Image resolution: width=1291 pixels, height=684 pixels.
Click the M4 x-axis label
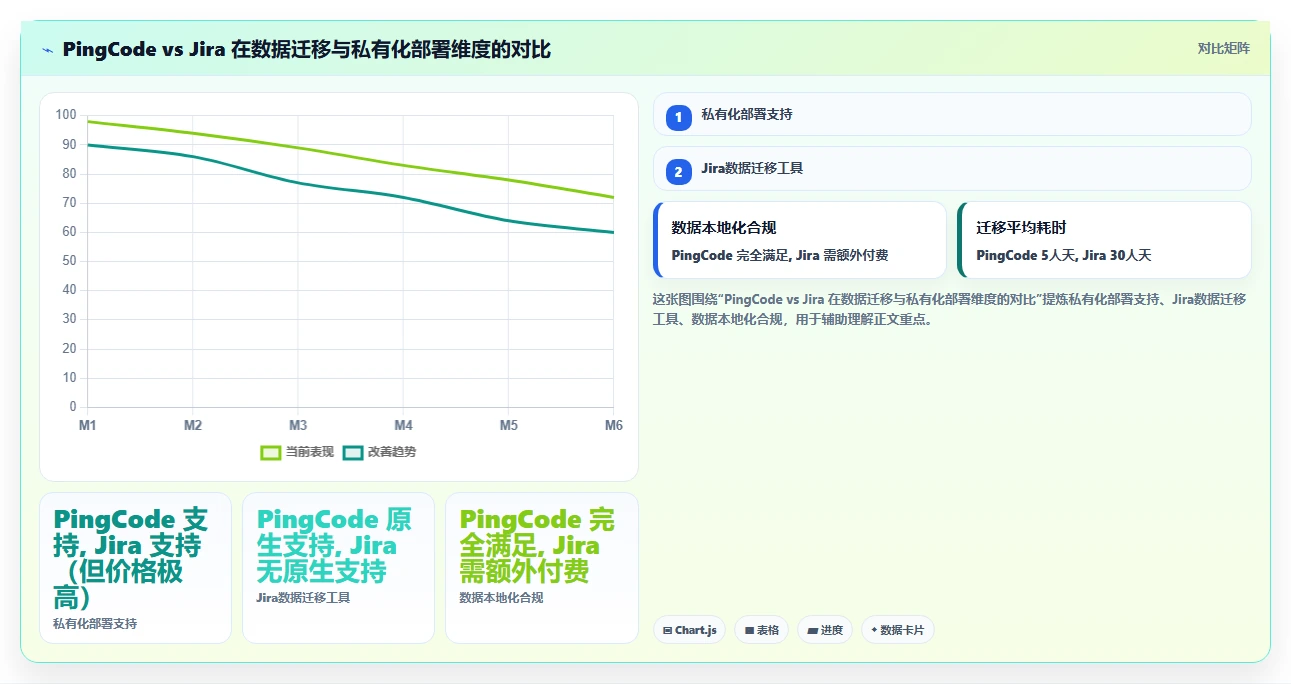(403, 425)
